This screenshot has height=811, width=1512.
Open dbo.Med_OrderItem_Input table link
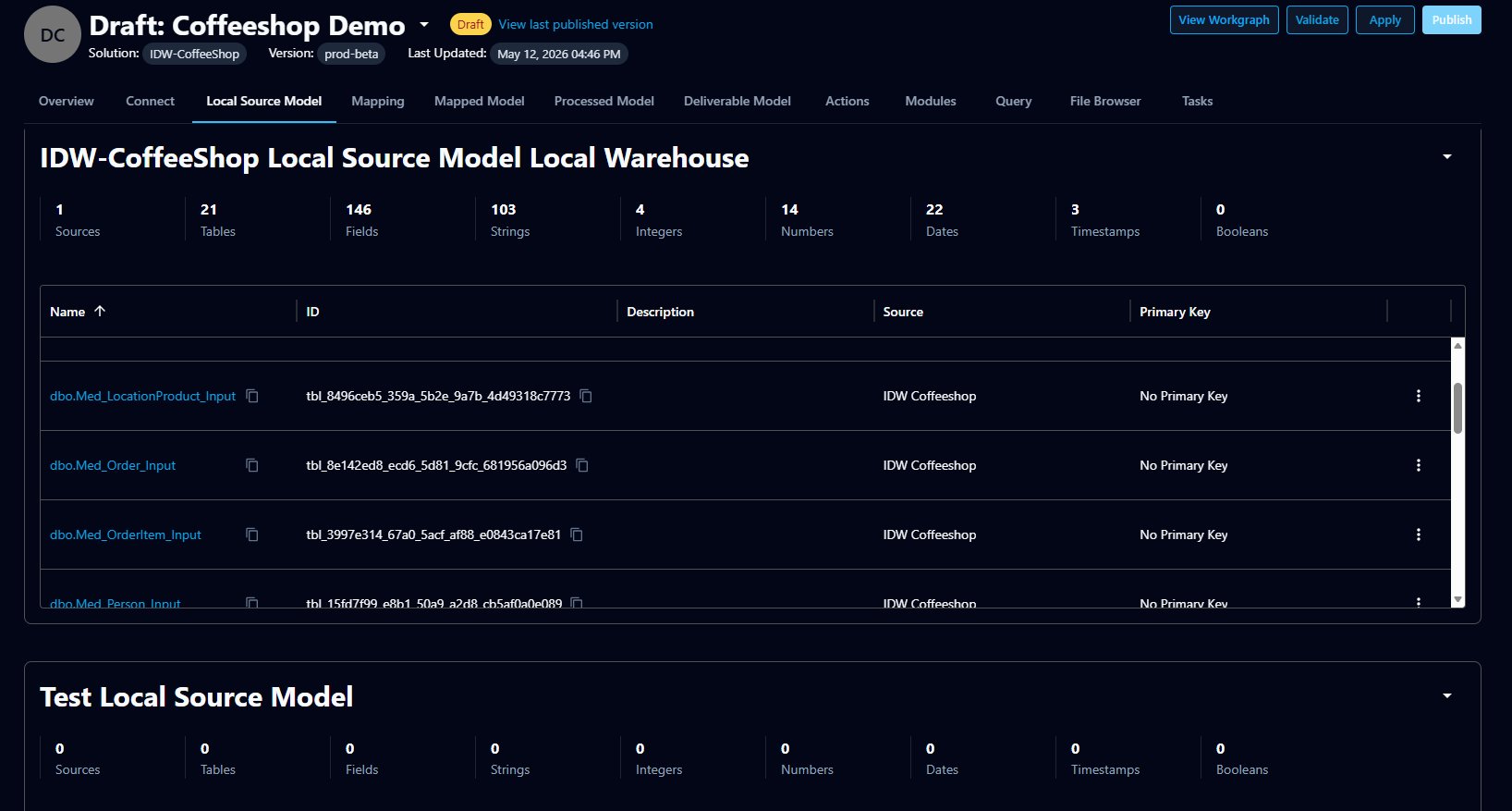126,535
